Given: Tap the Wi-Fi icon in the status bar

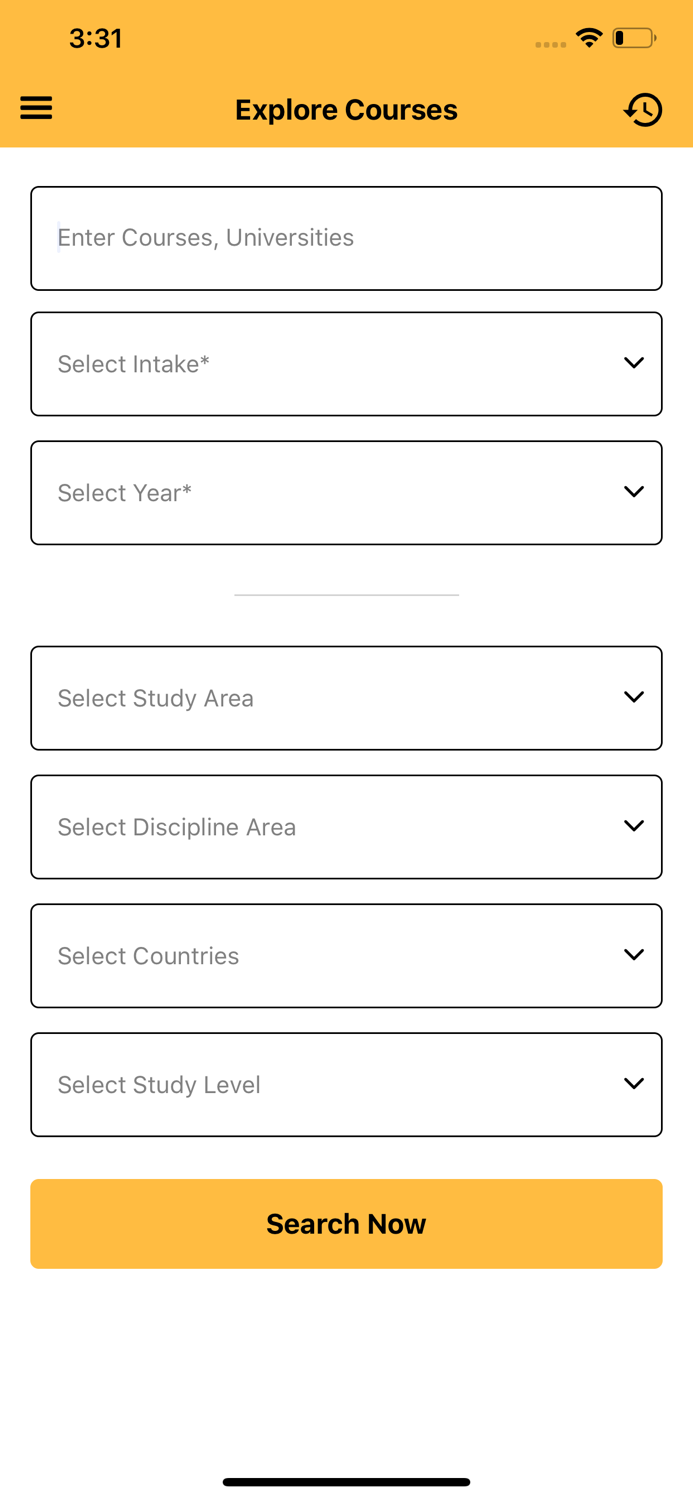Looking at the screenshot, I should [x=589, y=37].
